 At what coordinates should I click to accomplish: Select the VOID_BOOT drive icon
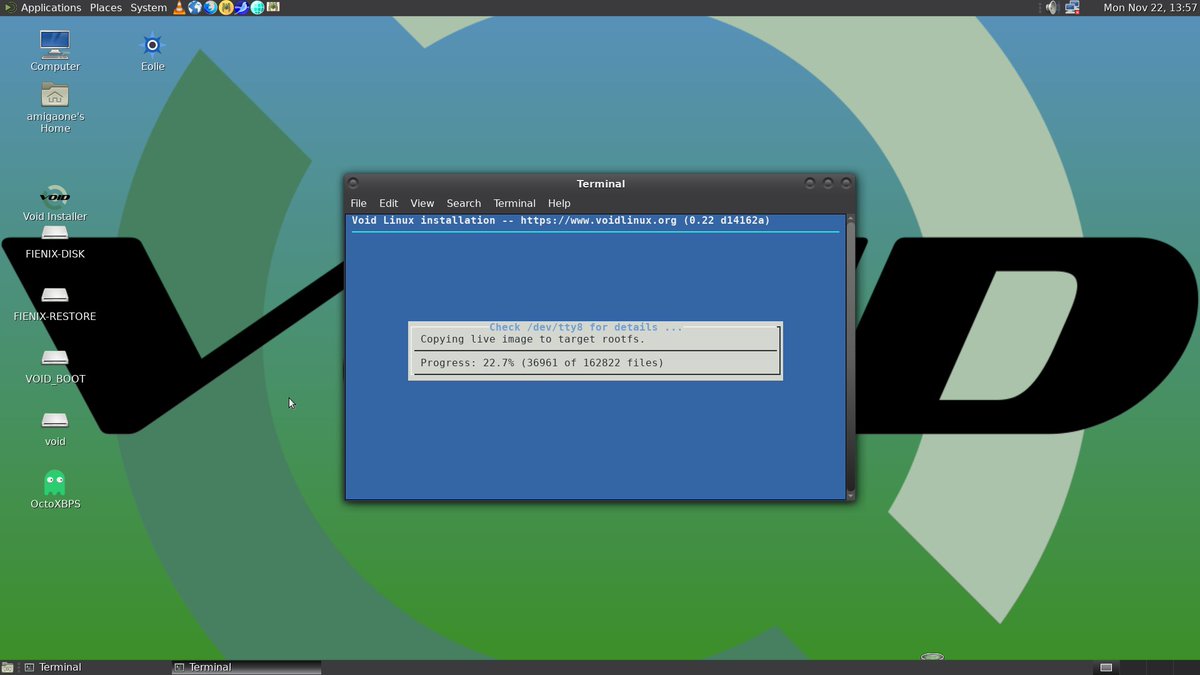click(55, 367)
